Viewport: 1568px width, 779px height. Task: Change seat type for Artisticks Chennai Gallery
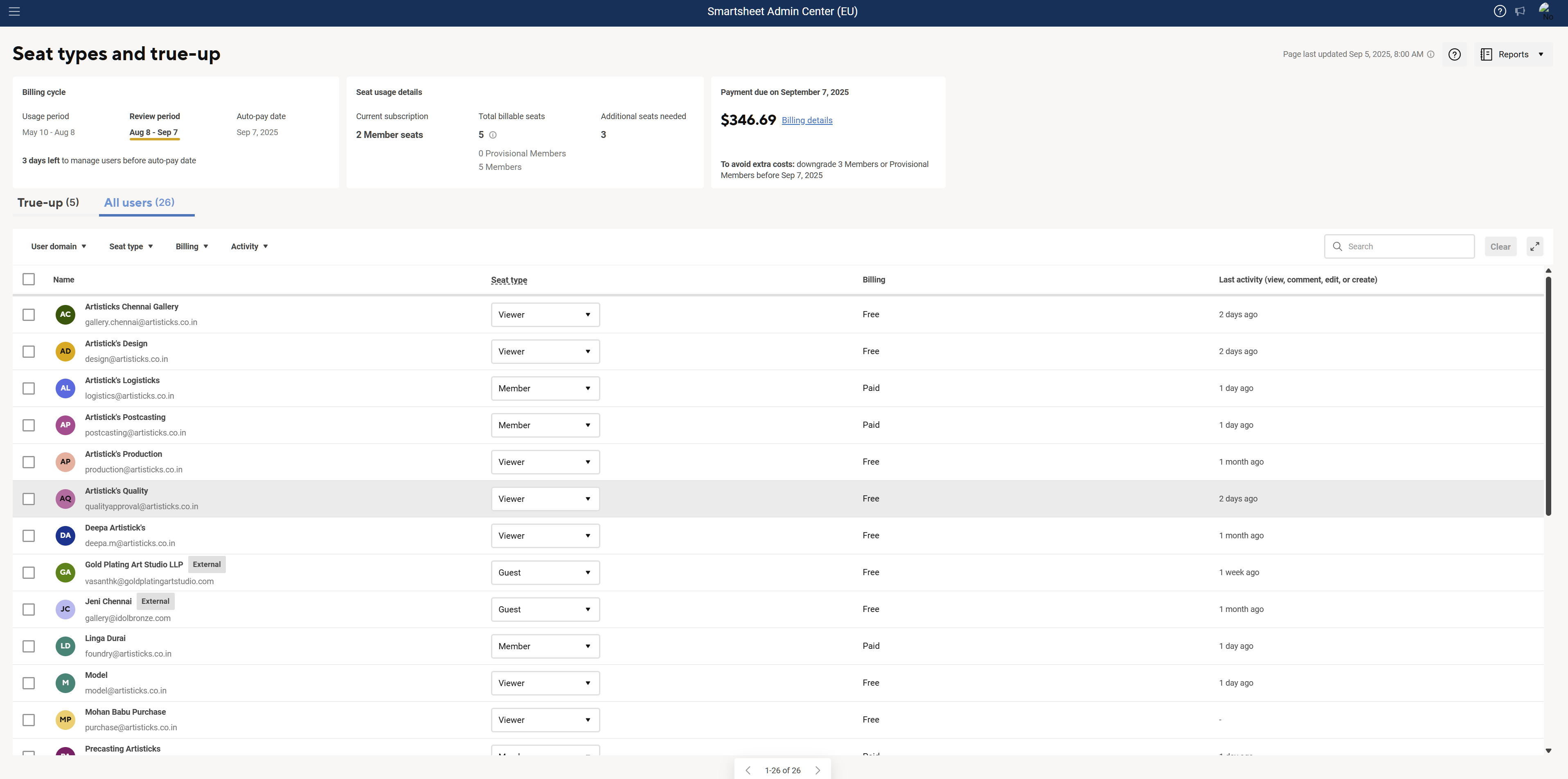(x=545, y=315)
